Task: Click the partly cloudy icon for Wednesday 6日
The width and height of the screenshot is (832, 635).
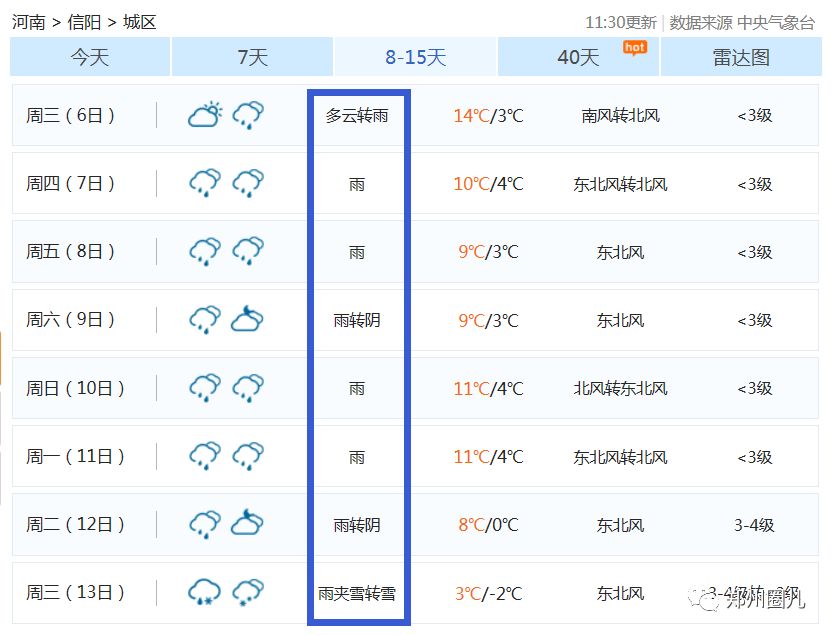Action: click(x=205, y=115)
